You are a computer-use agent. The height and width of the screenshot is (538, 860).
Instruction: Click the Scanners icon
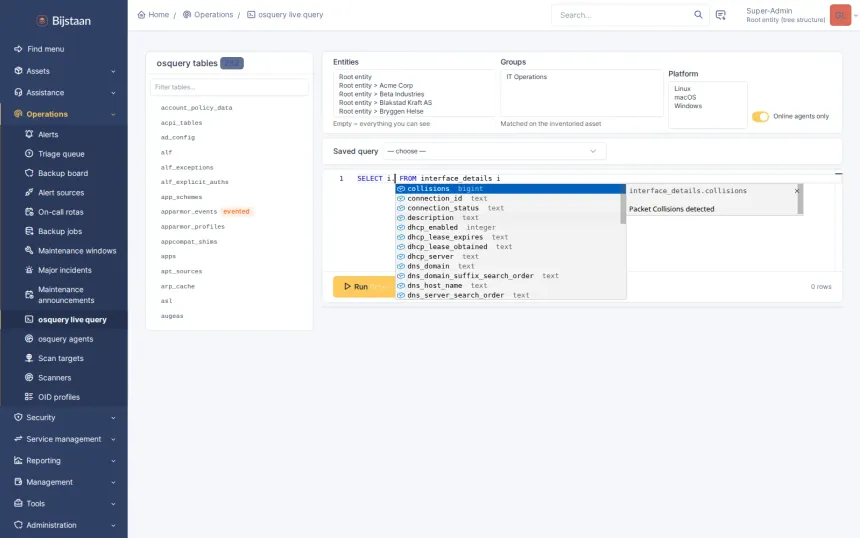(x=29, y=377)
